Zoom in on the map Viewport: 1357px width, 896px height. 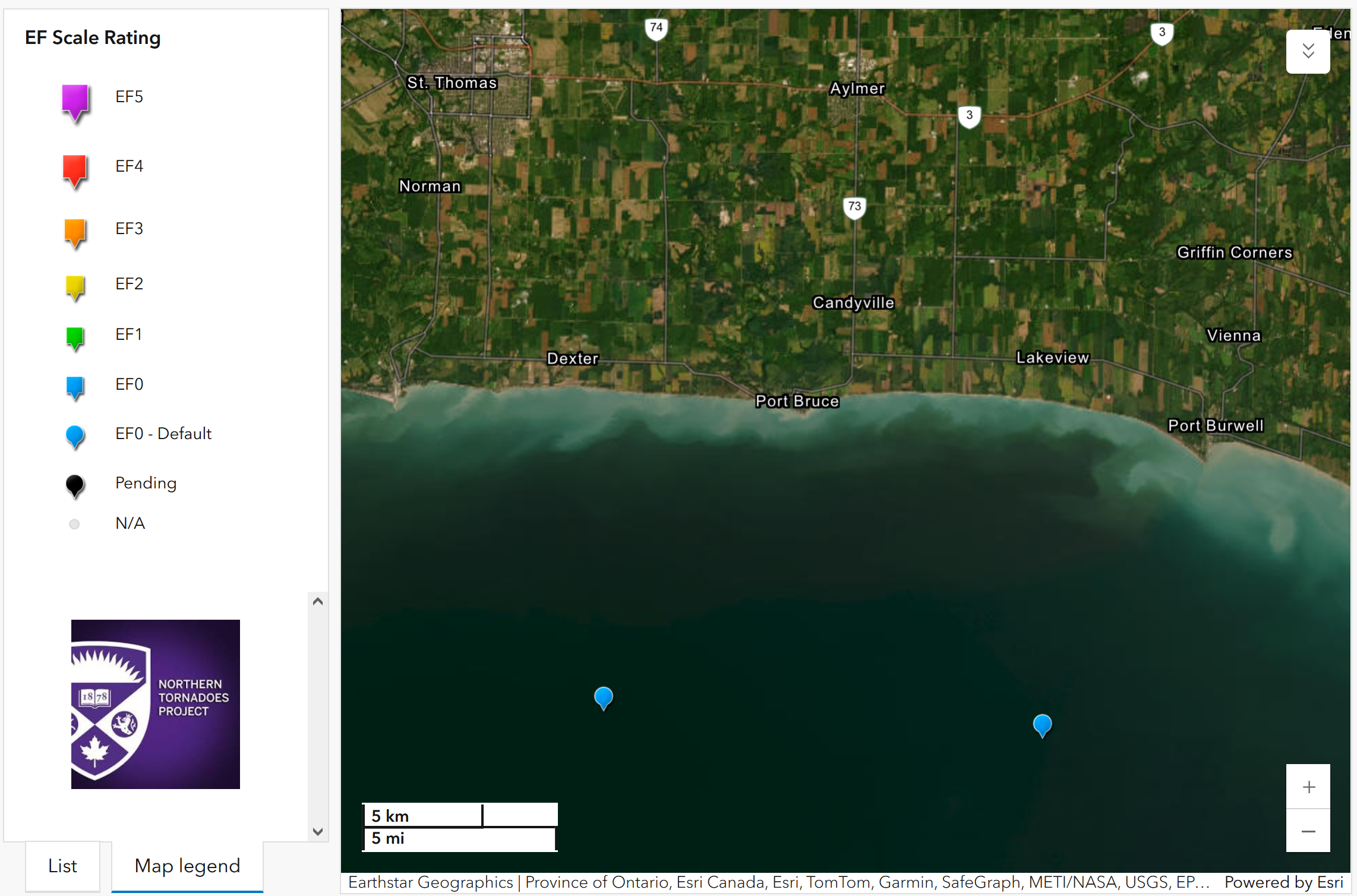(x=1308, y=787)
